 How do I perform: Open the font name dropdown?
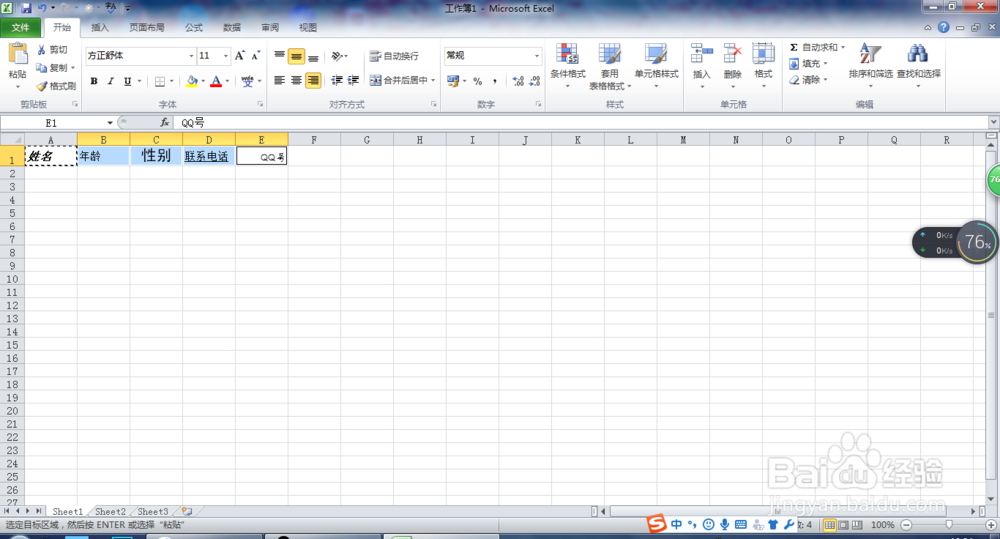coord(191,56)
